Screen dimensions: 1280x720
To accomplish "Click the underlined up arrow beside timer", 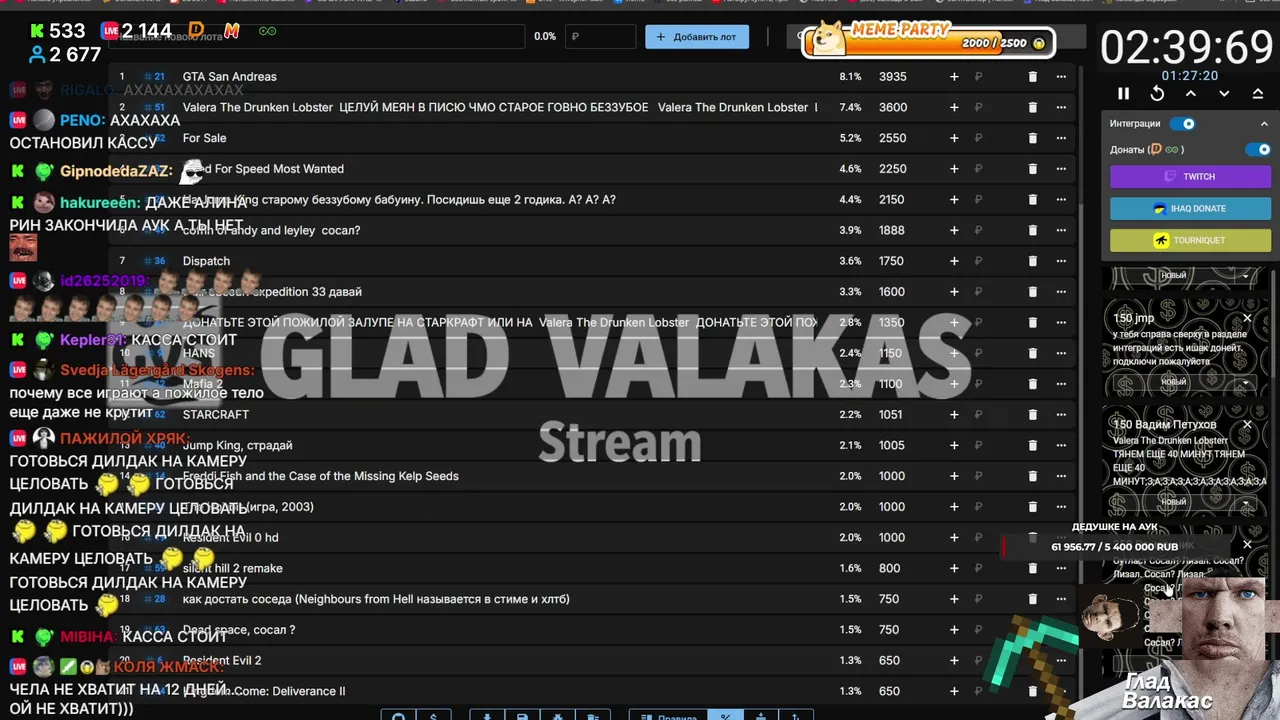I will tap(1257, 93).
